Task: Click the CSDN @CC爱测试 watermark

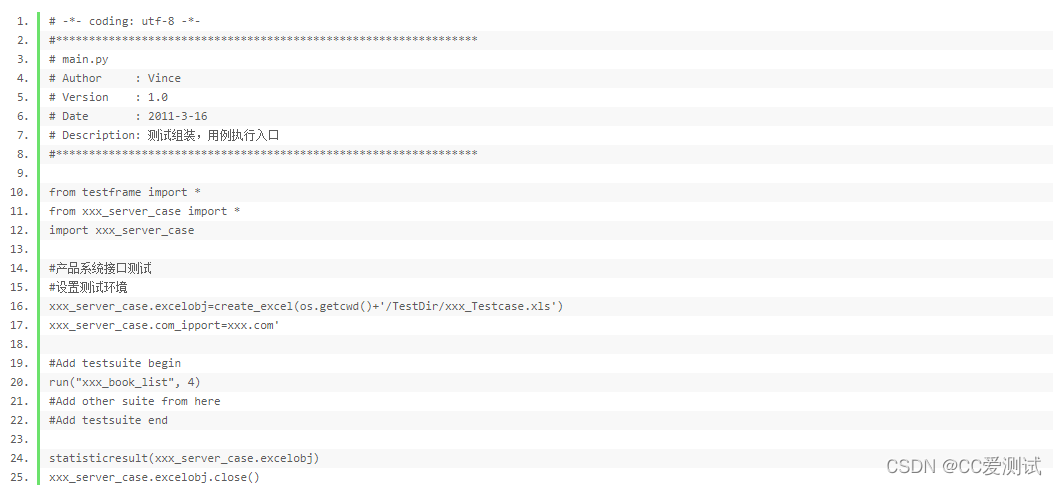Action: tap(964, 465)
